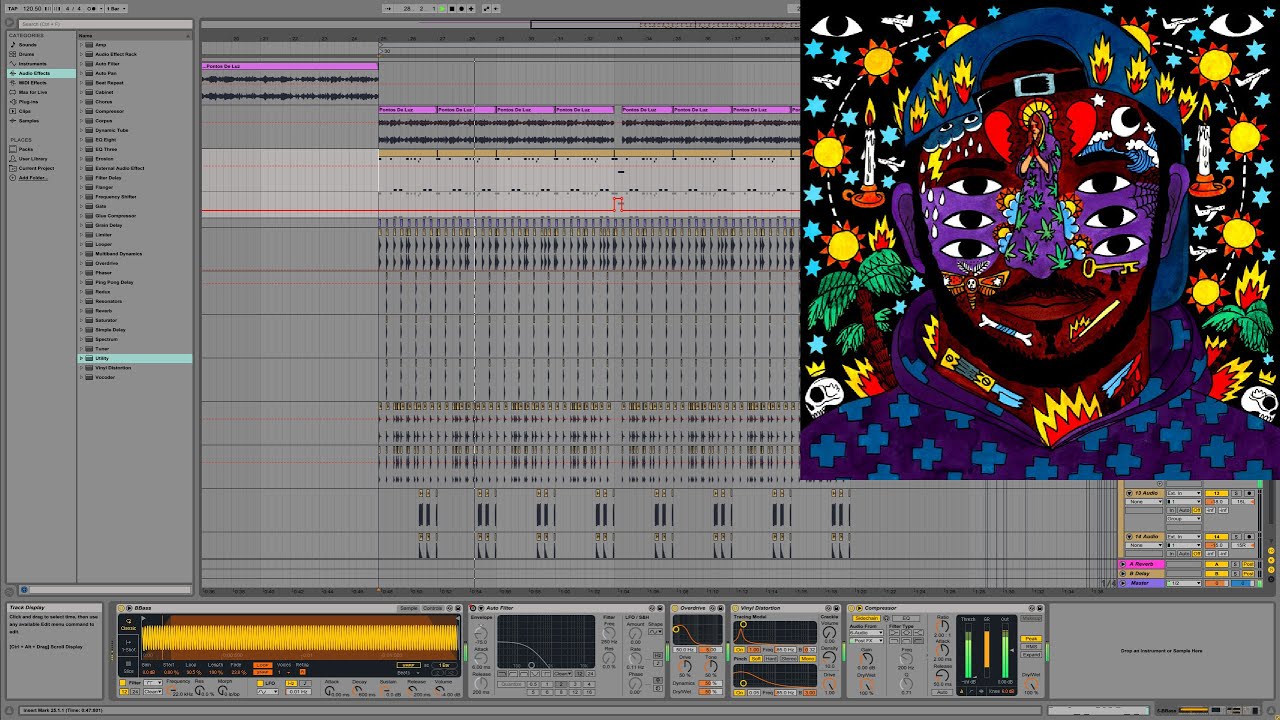Select Compressor Peak mode button
The height and width of the screenshot is (720, 1280).
click(x=1031, y=638)
